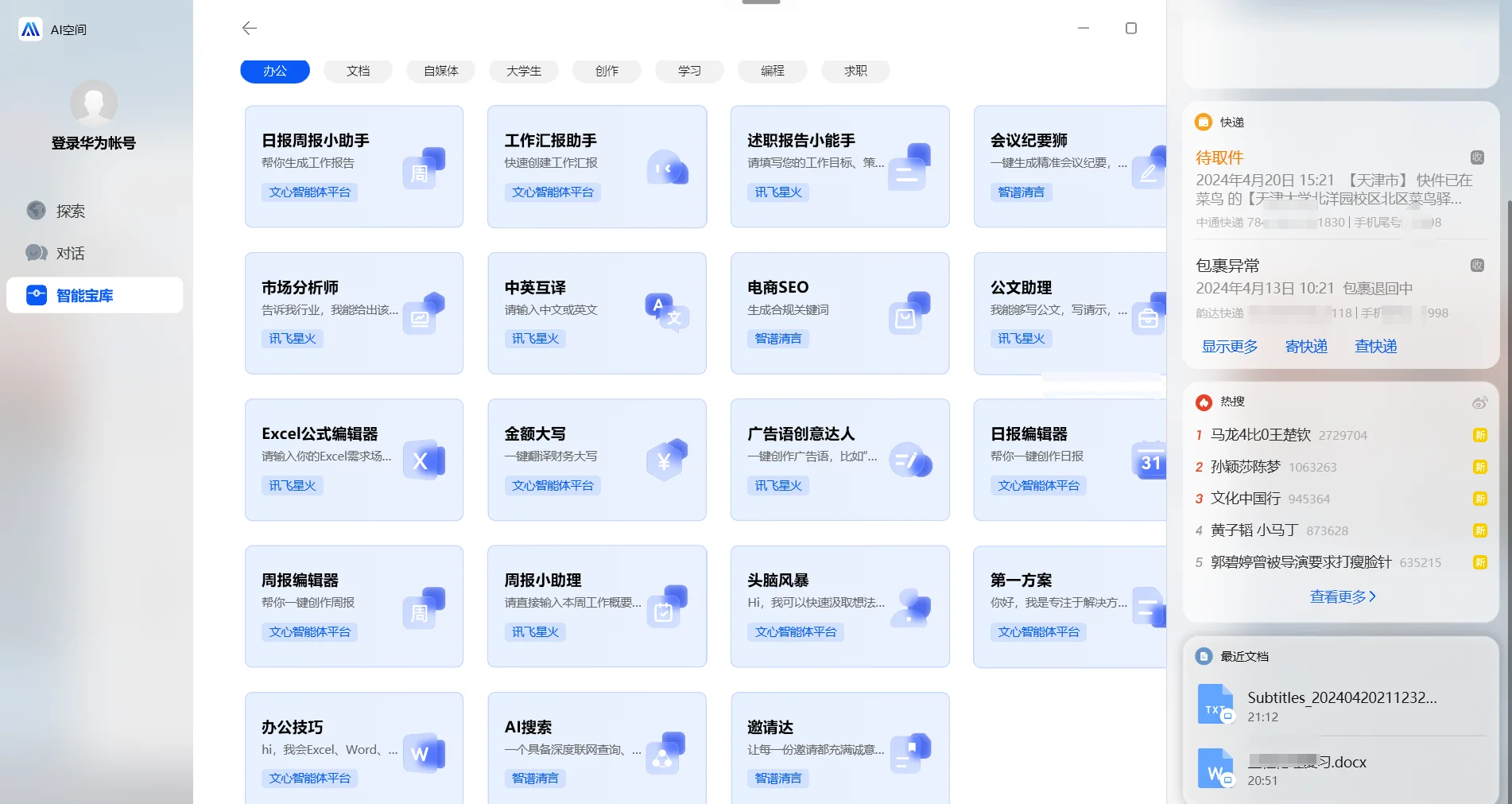Switch to the 文档 category tab
The height and width of the screenshot is (804, 1512).
tap(358, 71)
